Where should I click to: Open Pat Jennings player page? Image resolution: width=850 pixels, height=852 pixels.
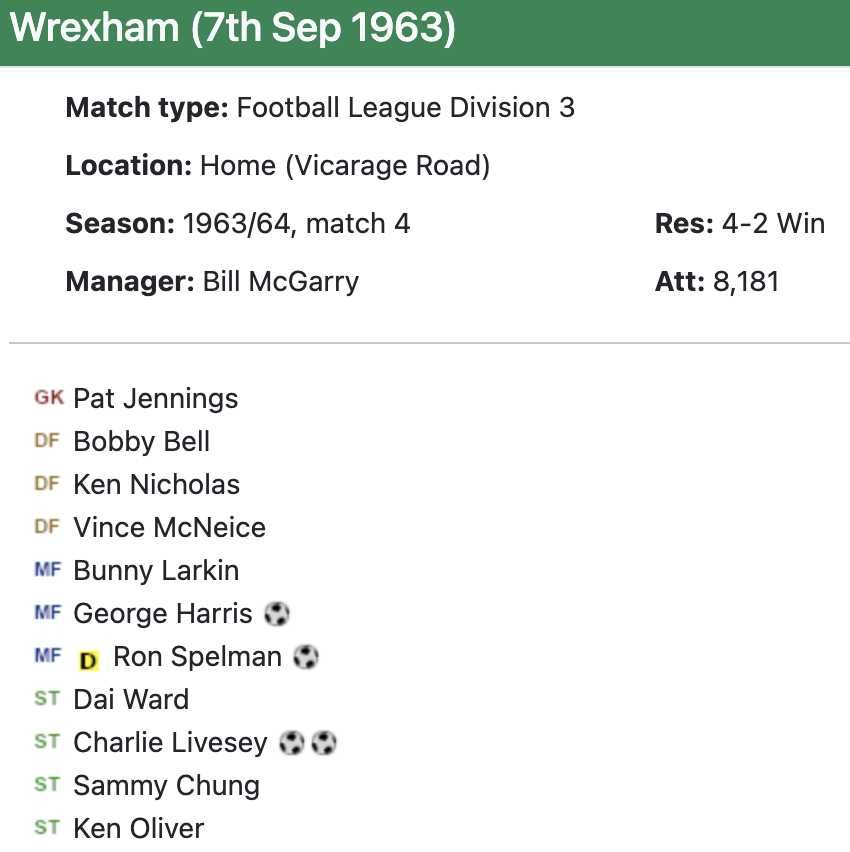tap(155, 399)
